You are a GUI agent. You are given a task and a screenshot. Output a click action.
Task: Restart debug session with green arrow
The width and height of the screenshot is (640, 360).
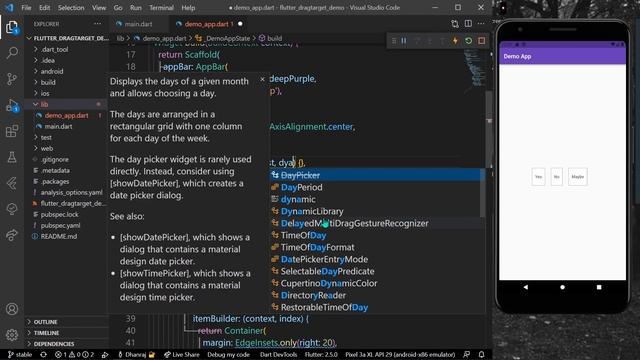click(x=469, y=41)
